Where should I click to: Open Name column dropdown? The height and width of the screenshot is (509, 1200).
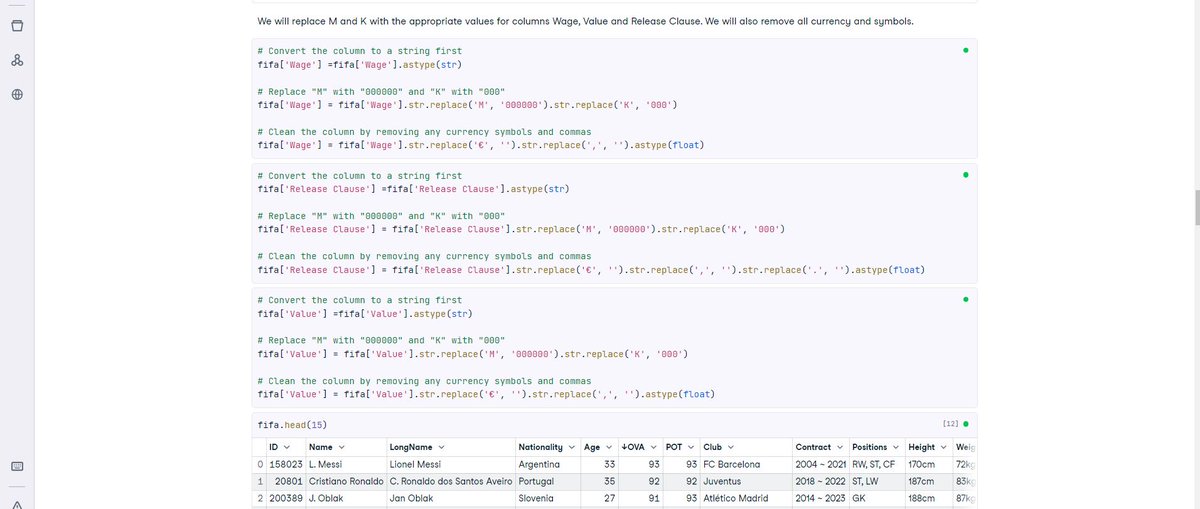pyautogui.click(x=341, y=447)
